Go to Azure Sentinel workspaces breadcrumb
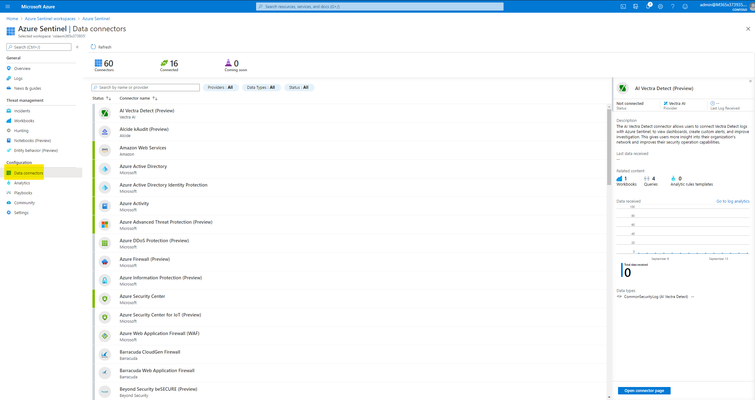Screen dimensions: 755x400 50,19
